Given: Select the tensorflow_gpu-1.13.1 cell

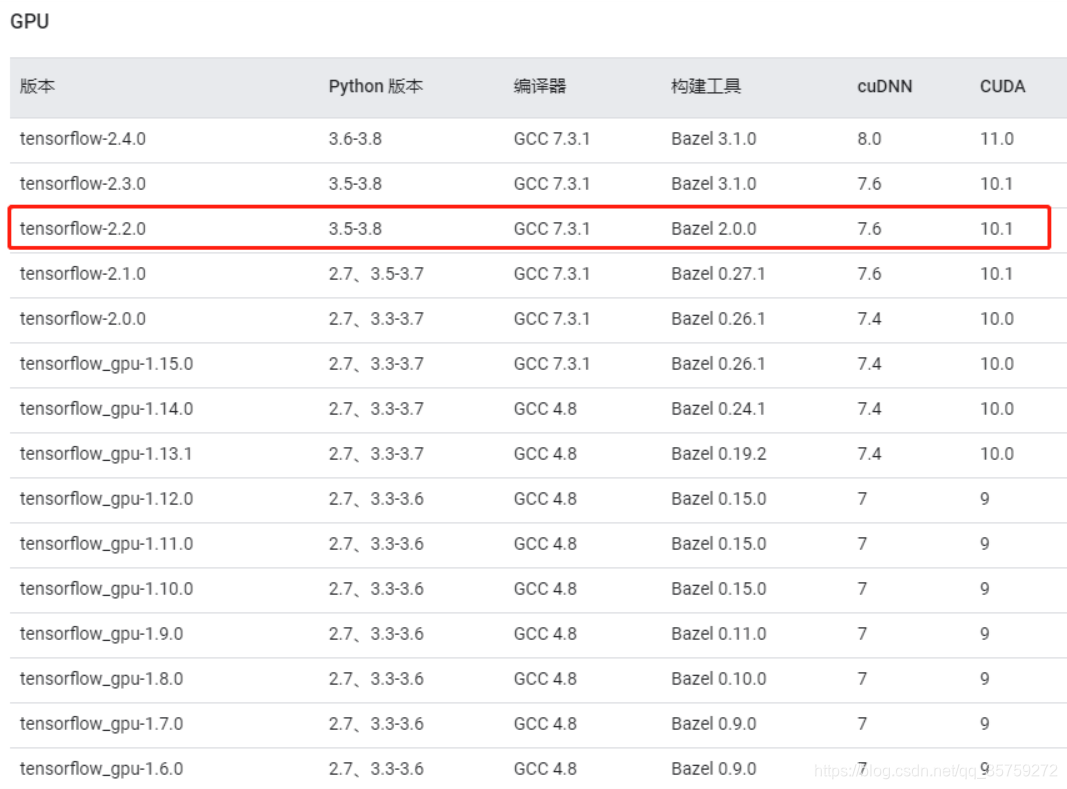Looking at the screenshot, I should tap(105, 454).
